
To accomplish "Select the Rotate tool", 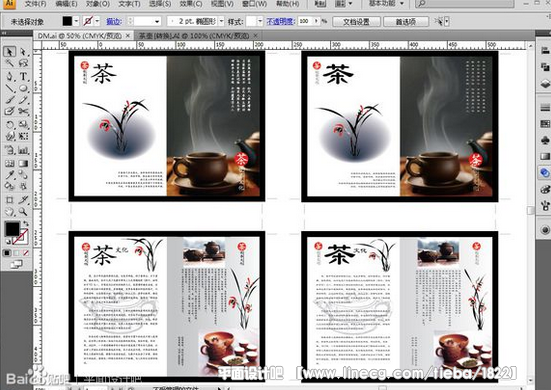I will tap(9, 124).
